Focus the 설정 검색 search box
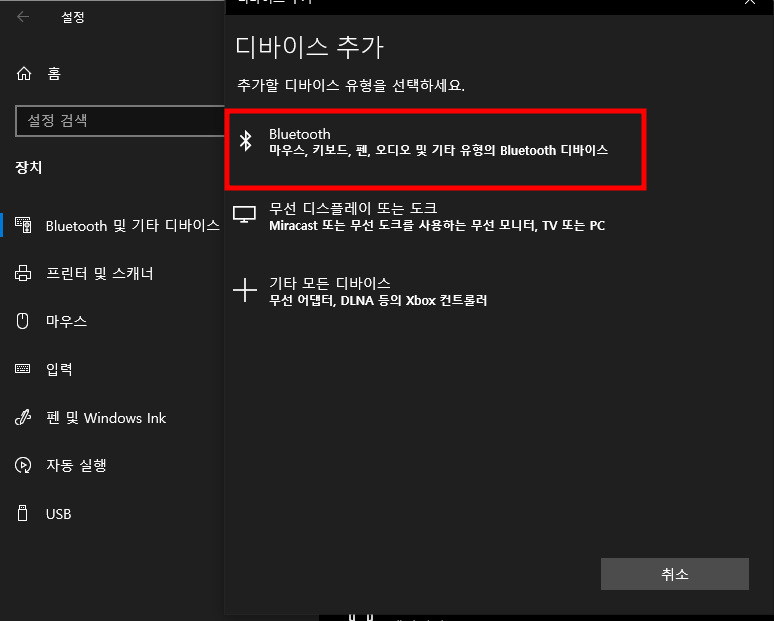The width and height of the screenshot is (774, 621). [x=120, y=120]
